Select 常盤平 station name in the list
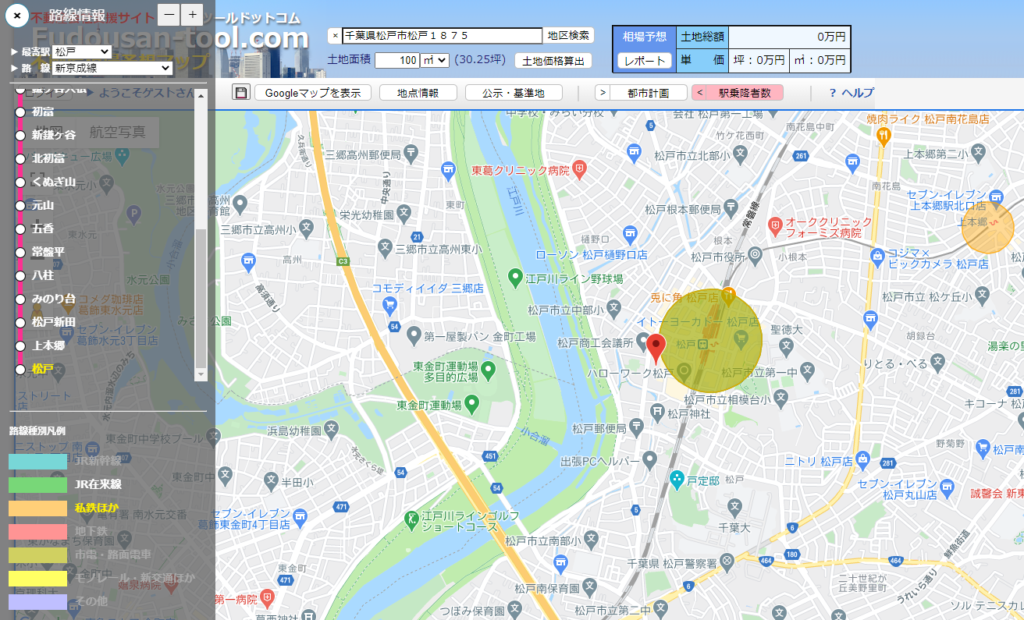 (x=48, y=252)
